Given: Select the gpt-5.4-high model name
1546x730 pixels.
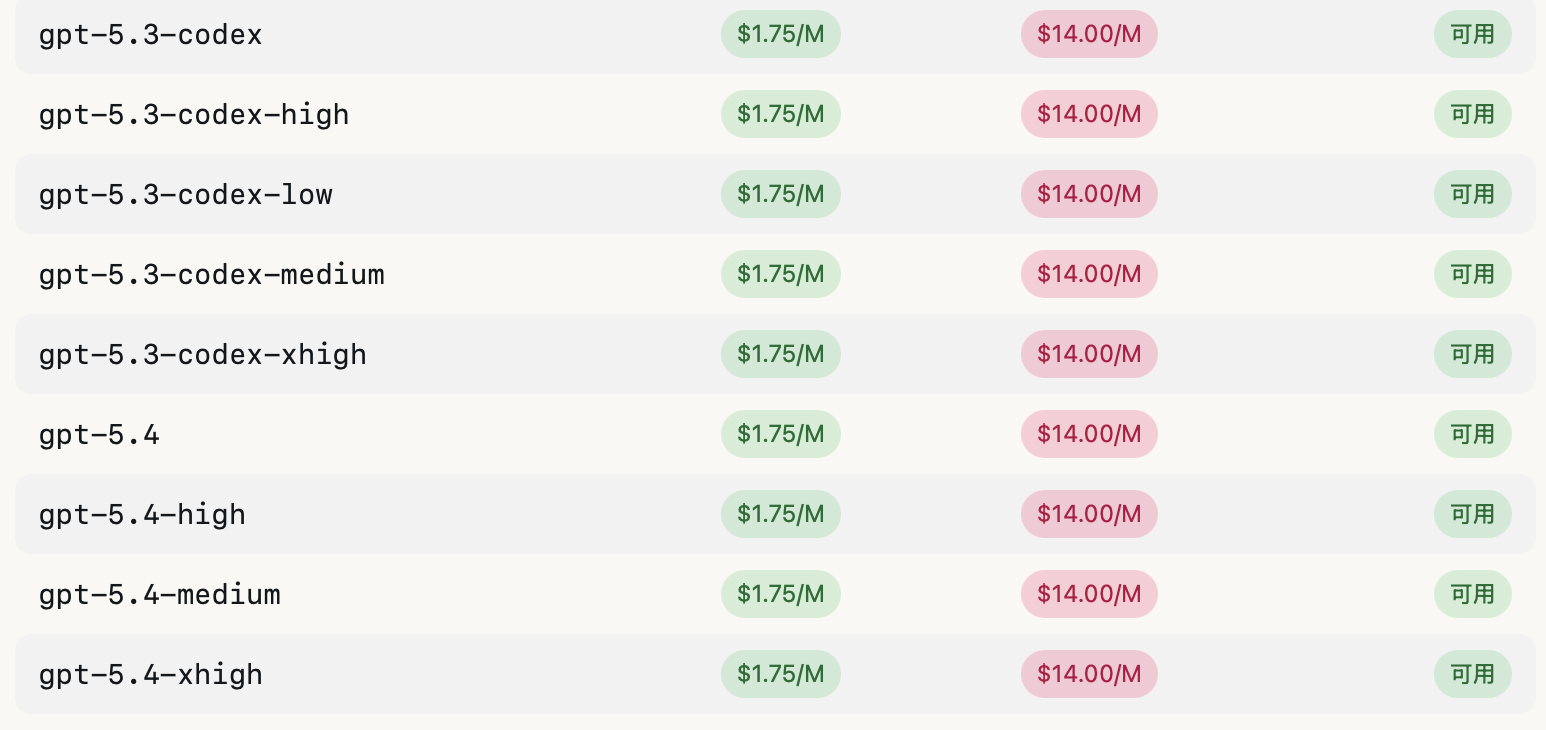Looking at the screenshot, I should (142, 514).
